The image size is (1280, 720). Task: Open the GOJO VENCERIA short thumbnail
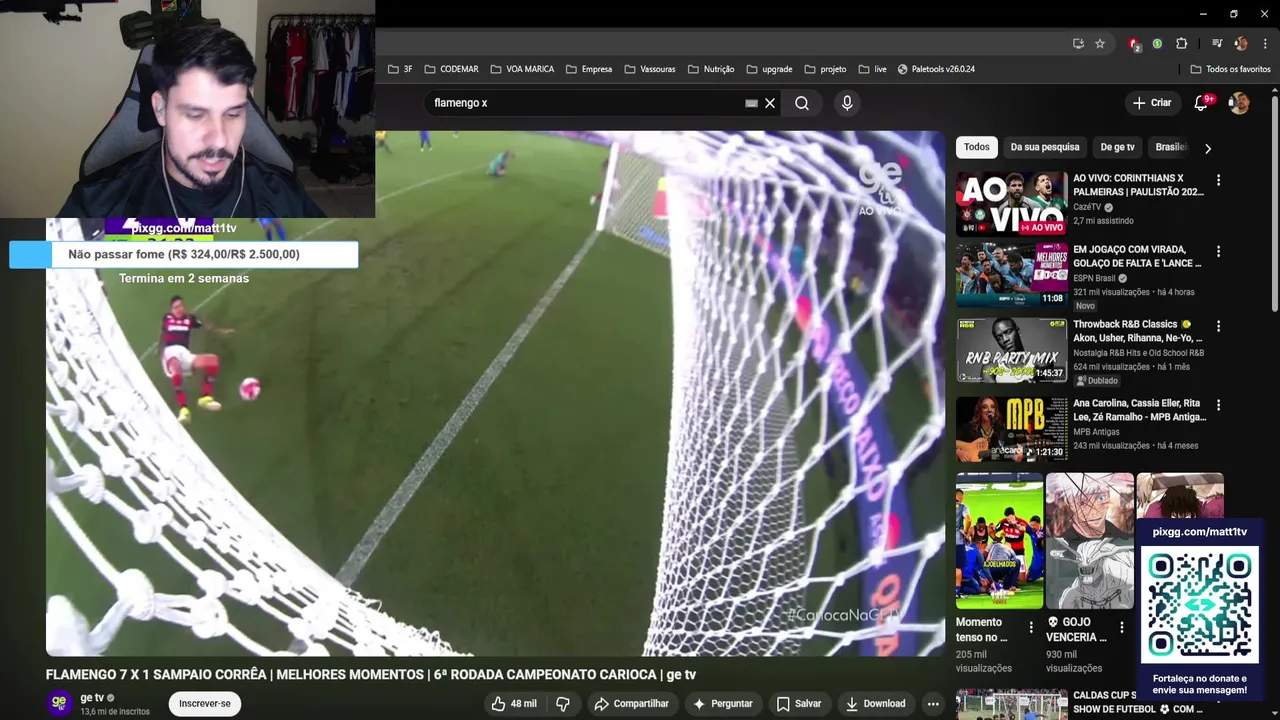(1089, 541)
